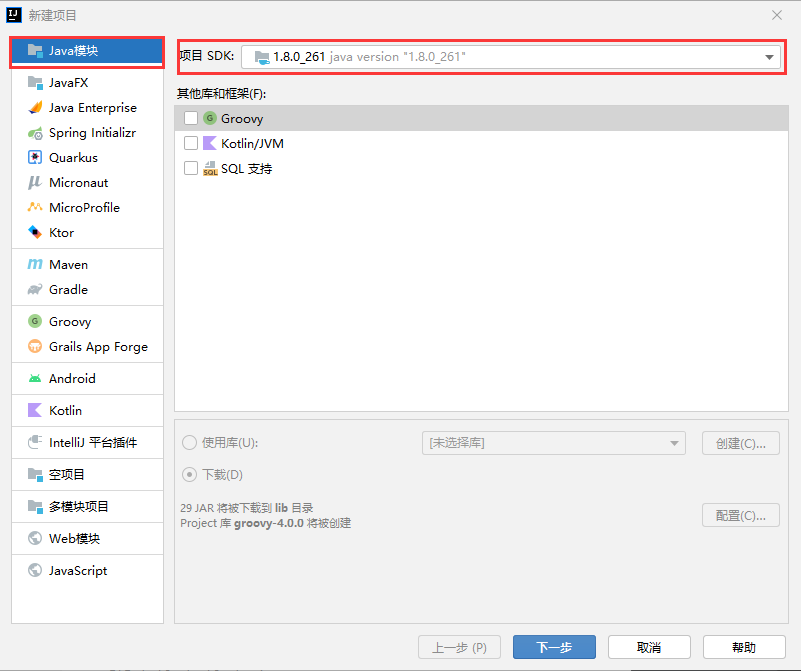Select the Android robot icon
Image resolution: width=801 pixels, height=671 pixels.
coord(35,379)
